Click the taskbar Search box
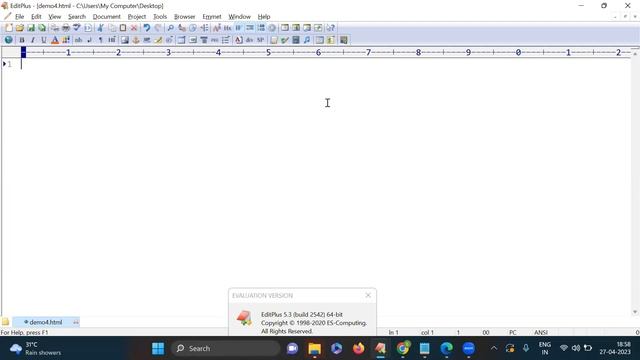This screenshot has width=640, height=360. pyautogui.click(x=225, y=348)
